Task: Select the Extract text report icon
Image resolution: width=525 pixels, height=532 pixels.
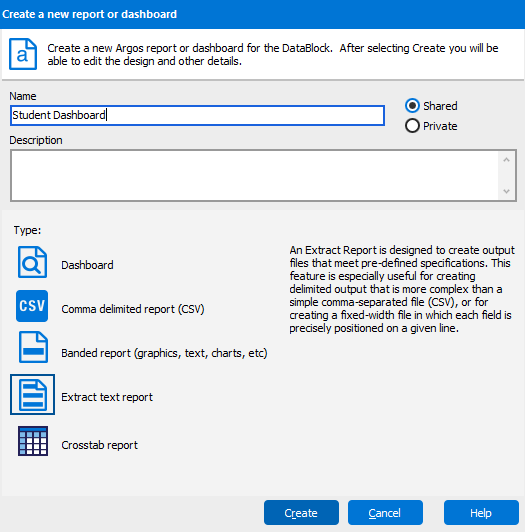Action: click(33, 395)
